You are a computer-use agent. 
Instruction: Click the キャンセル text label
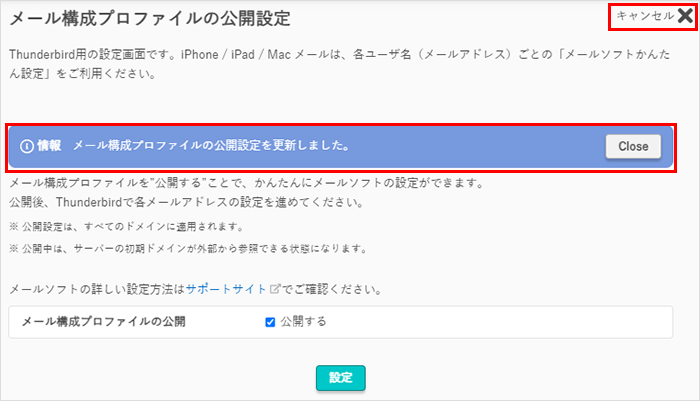[645, 16]
